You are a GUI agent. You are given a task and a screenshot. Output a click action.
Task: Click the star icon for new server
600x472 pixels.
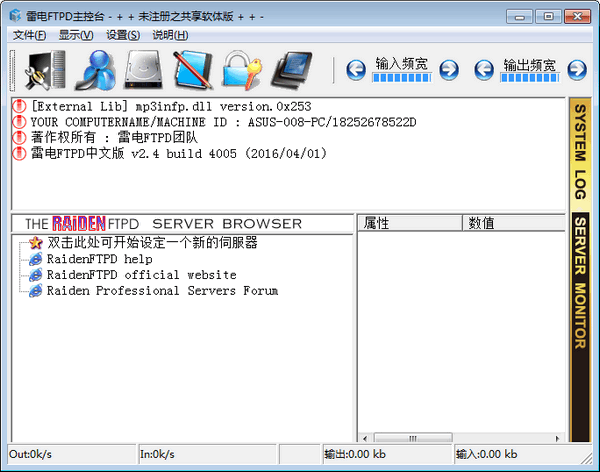pyautogui.click(x=36, y=243)
